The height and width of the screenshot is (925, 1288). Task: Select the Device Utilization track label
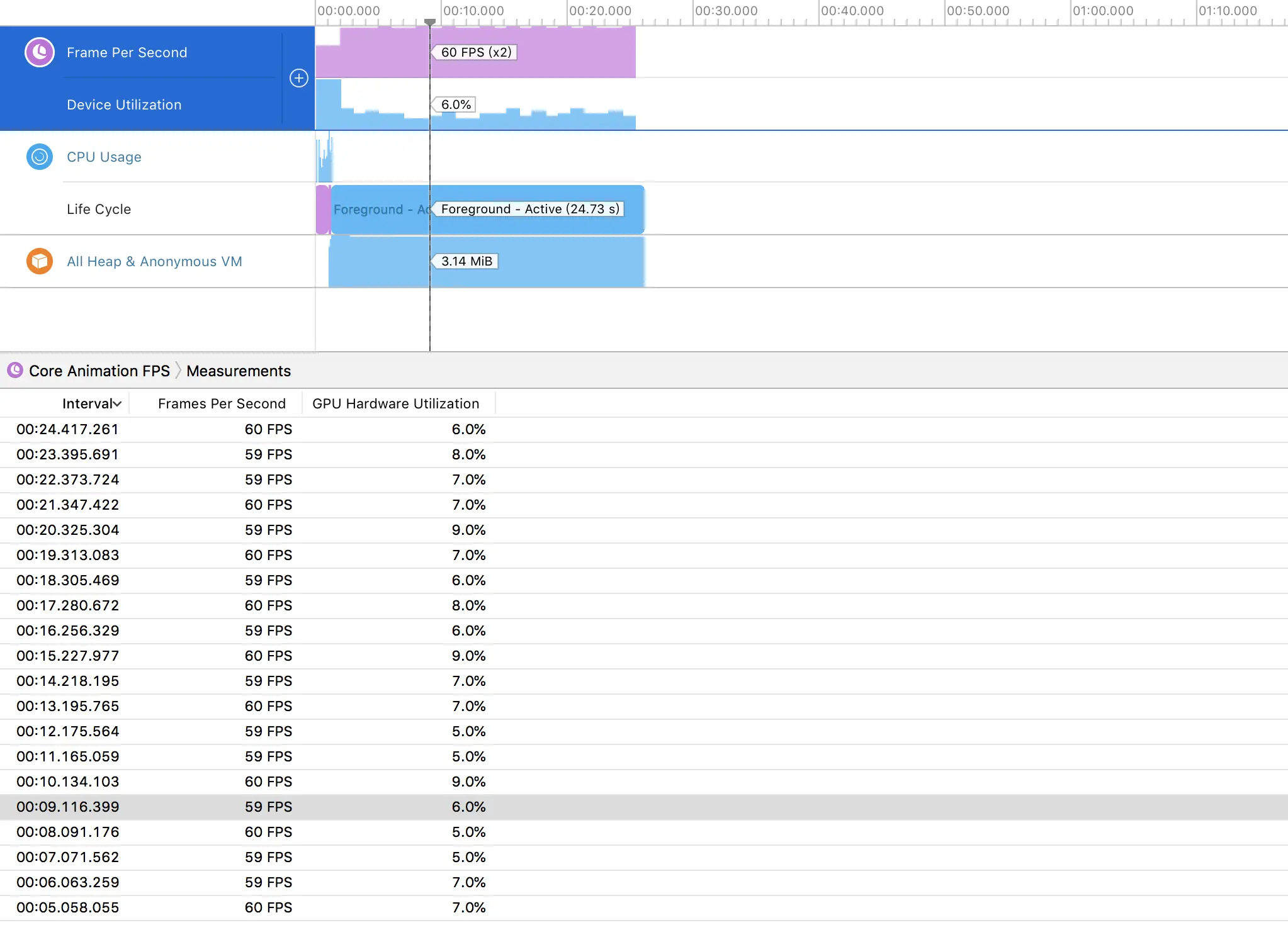click(124, 104)
